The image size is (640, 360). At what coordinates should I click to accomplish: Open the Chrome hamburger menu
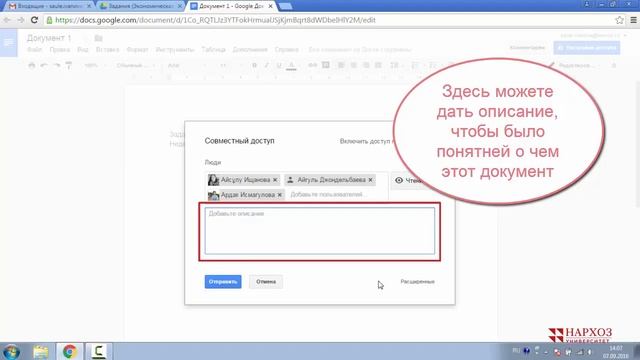pos(633,20)
